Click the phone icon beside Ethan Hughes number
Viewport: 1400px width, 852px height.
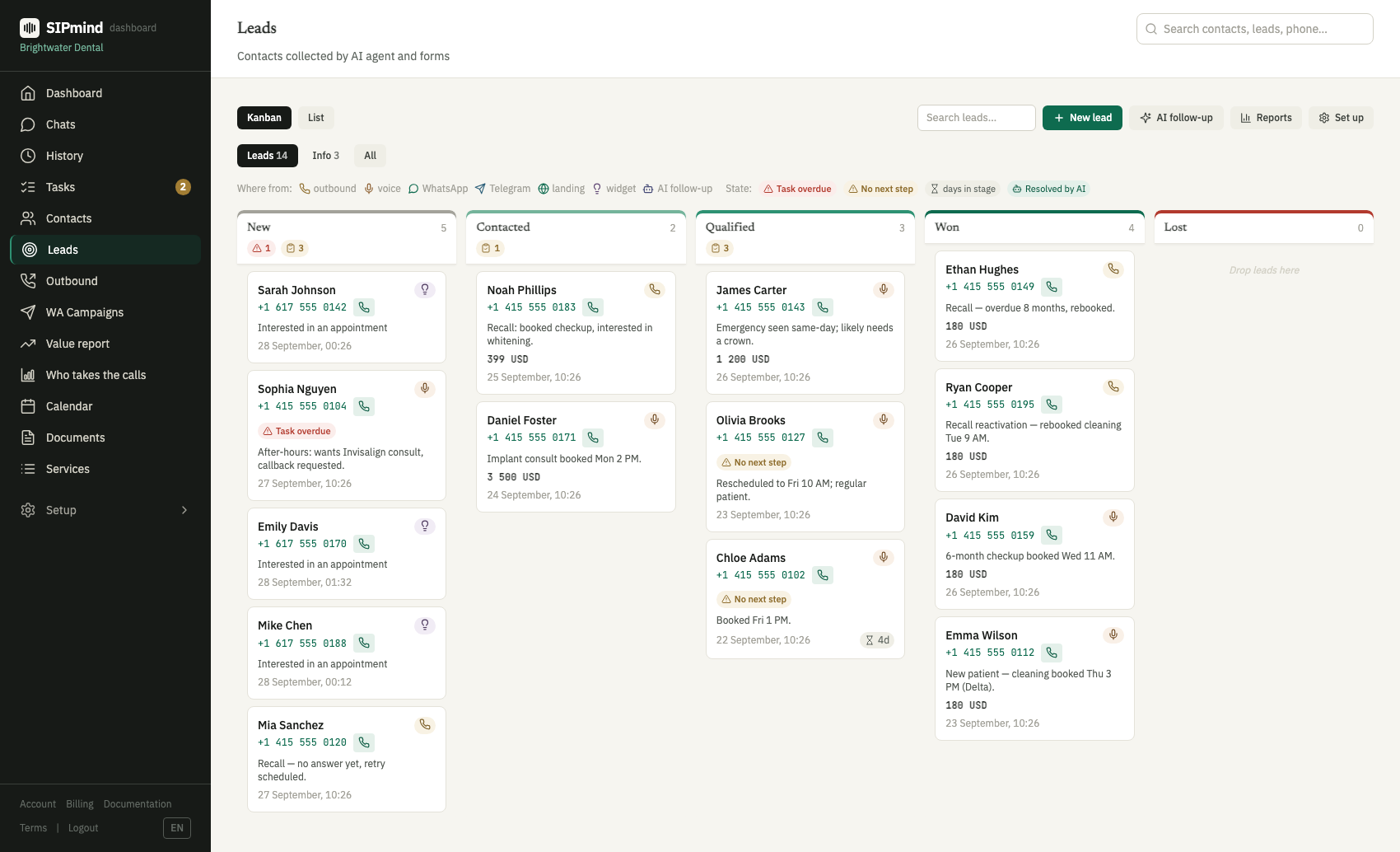pyautogui.click(x=1052, y=287)
